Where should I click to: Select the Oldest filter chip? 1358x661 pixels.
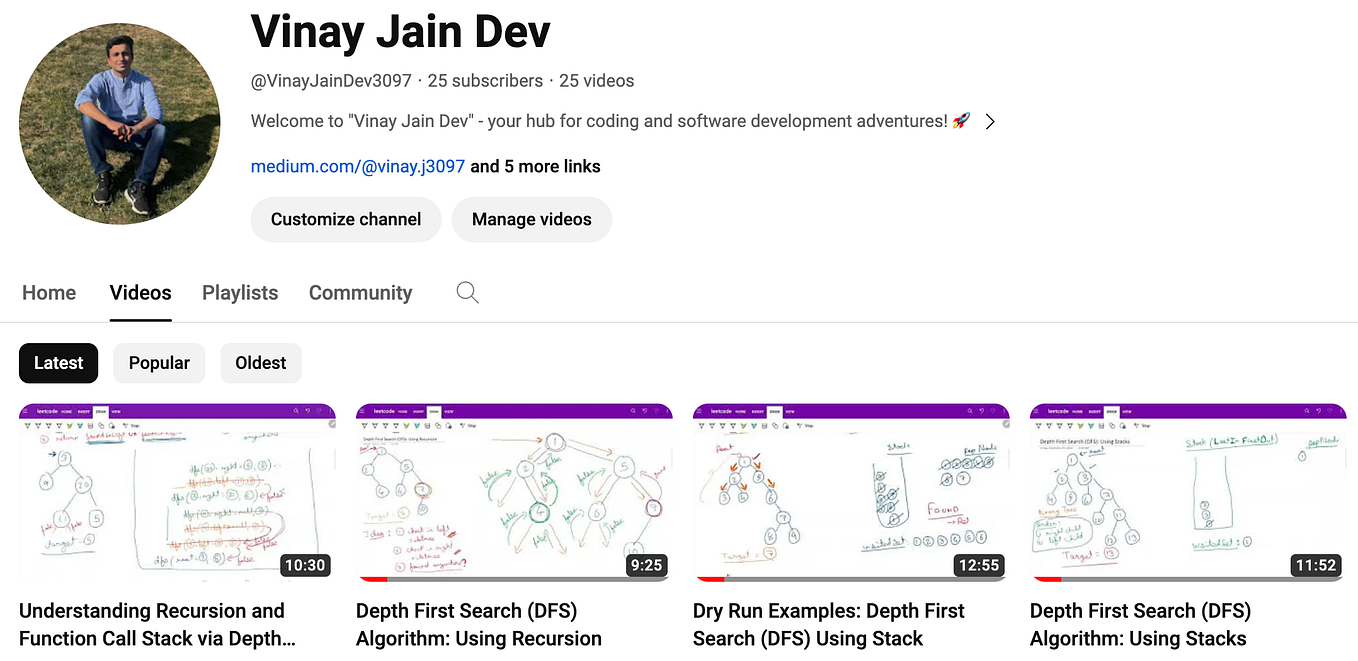pyautogui.click(x=260, y=363)
